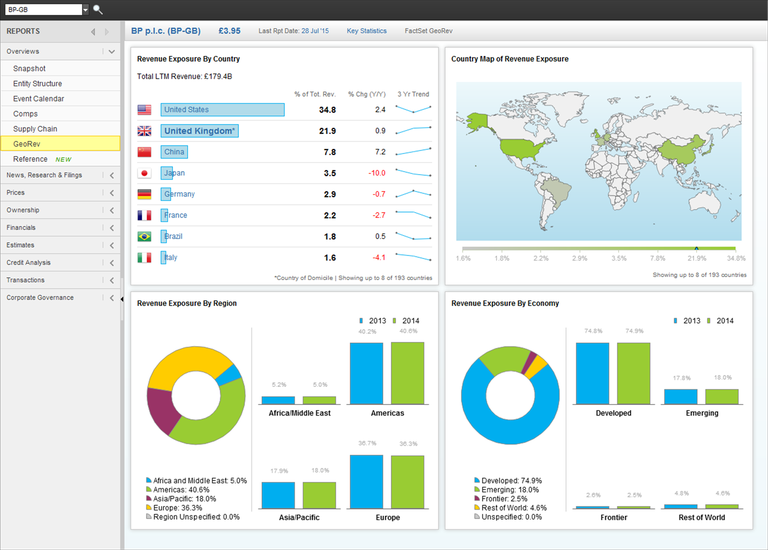This screenshot has width=768, height=550.
Task: Click the % of Tot. Rev. column header
Action: tap(315, 94)
